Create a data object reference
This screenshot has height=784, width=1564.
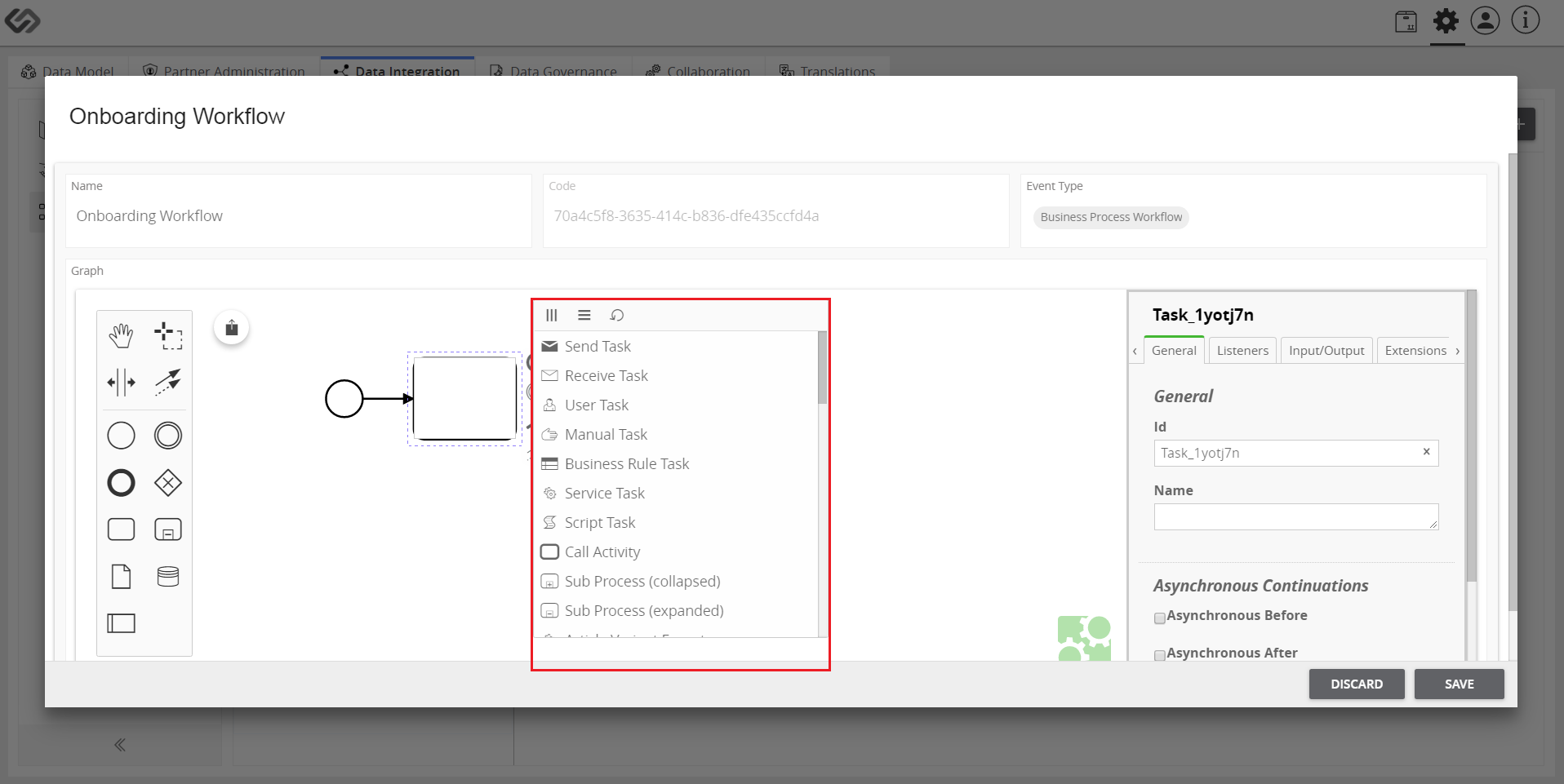[x=121, y=577]
